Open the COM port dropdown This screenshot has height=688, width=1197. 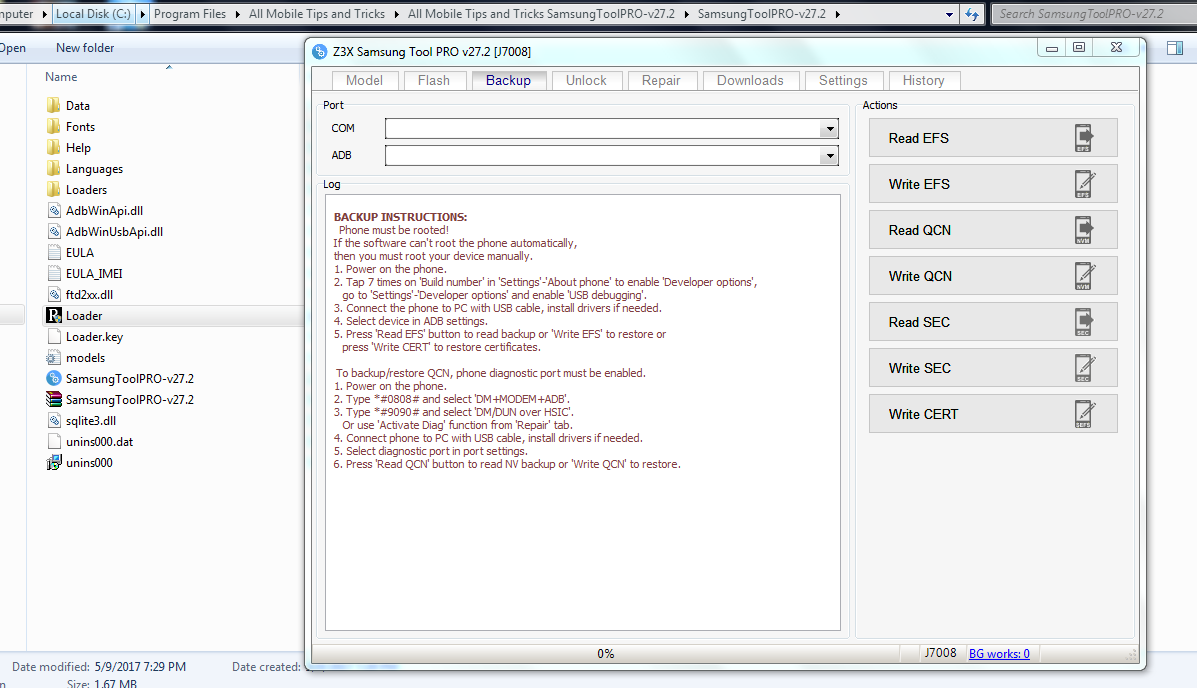tap(830, 128)
